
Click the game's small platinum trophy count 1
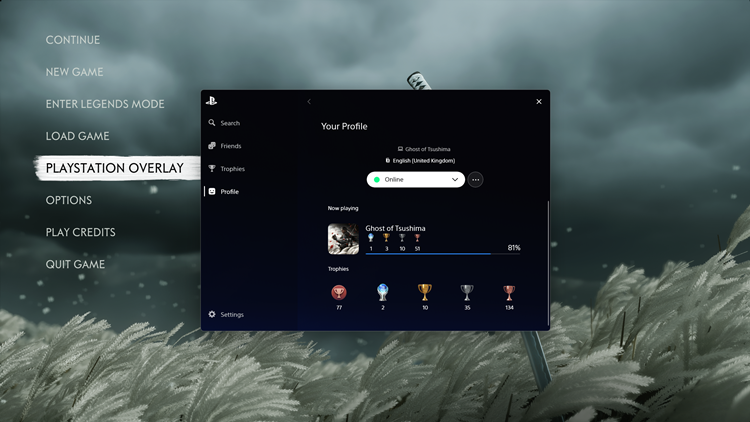pos(371,249)
